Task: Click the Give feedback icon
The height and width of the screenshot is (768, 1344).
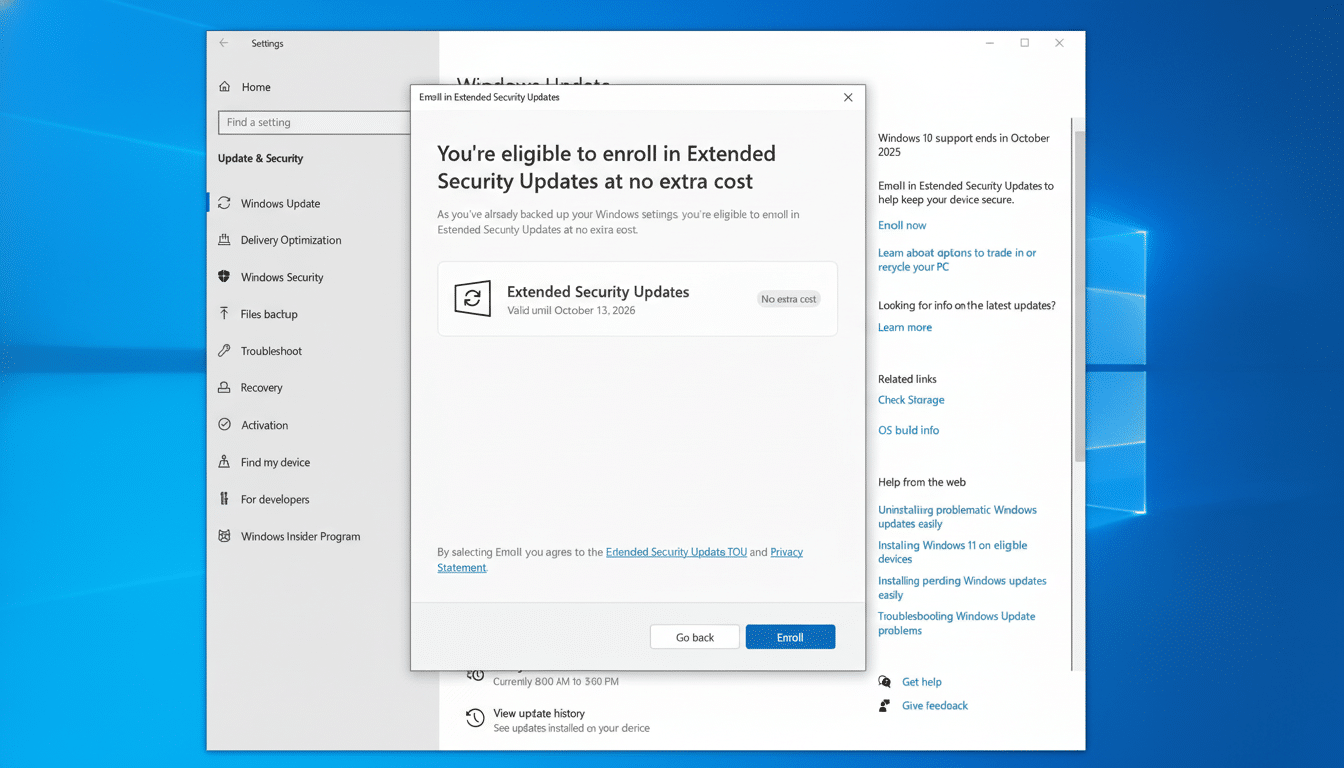Action: (x=885, y=705)
